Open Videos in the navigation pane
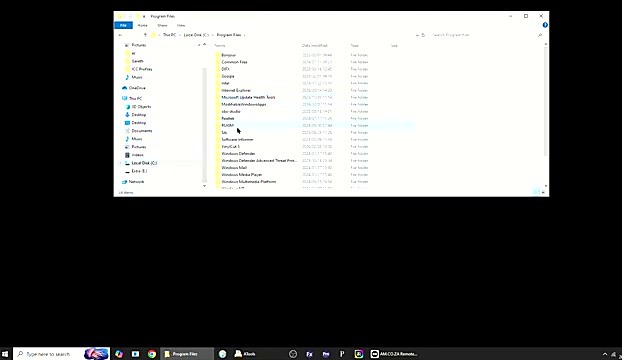This screenshot has height=360, width=622. click(137, 155)
